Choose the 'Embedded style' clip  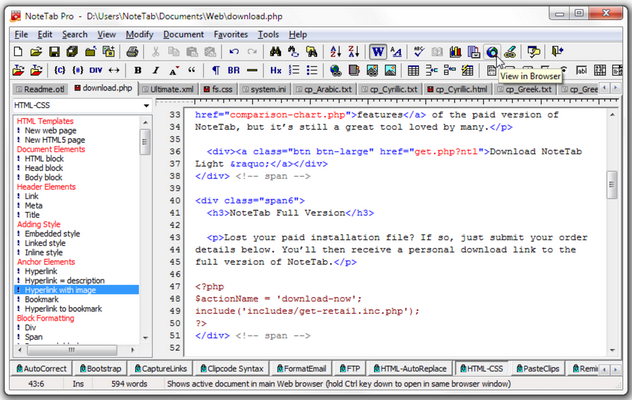coord(52,233)
